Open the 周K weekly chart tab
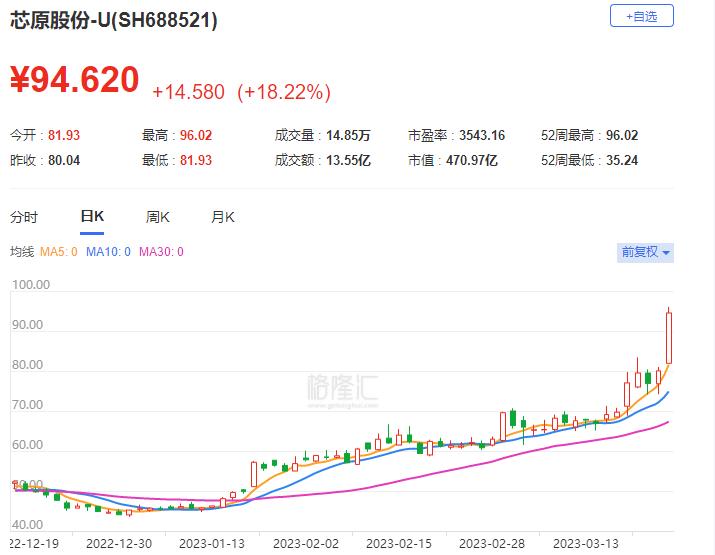 157,217
